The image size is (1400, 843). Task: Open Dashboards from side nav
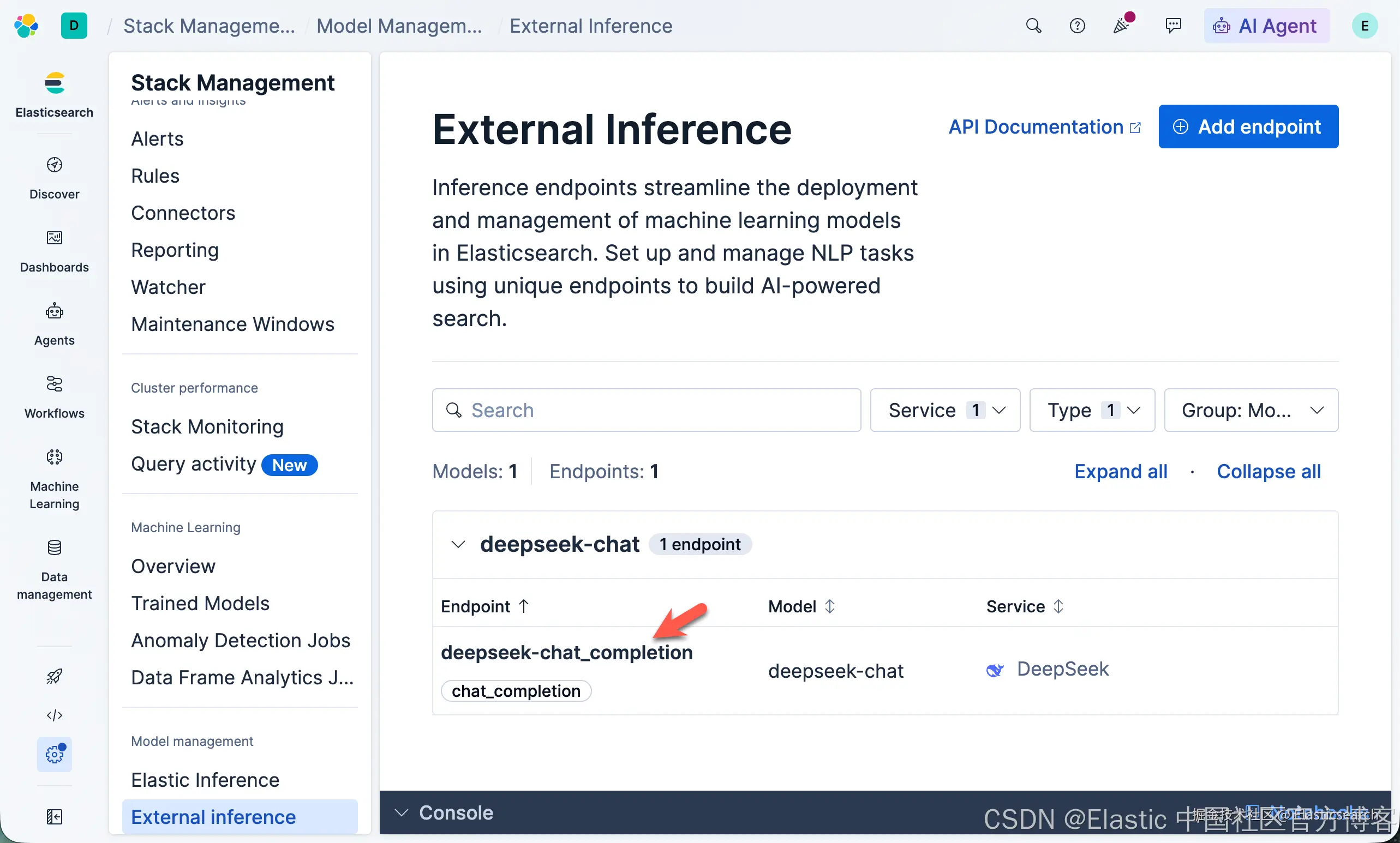tap(55, 251)
